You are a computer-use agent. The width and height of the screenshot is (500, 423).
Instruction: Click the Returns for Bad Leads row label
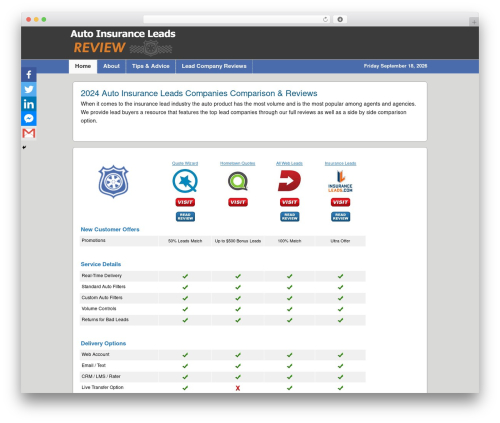pos(105,320)
